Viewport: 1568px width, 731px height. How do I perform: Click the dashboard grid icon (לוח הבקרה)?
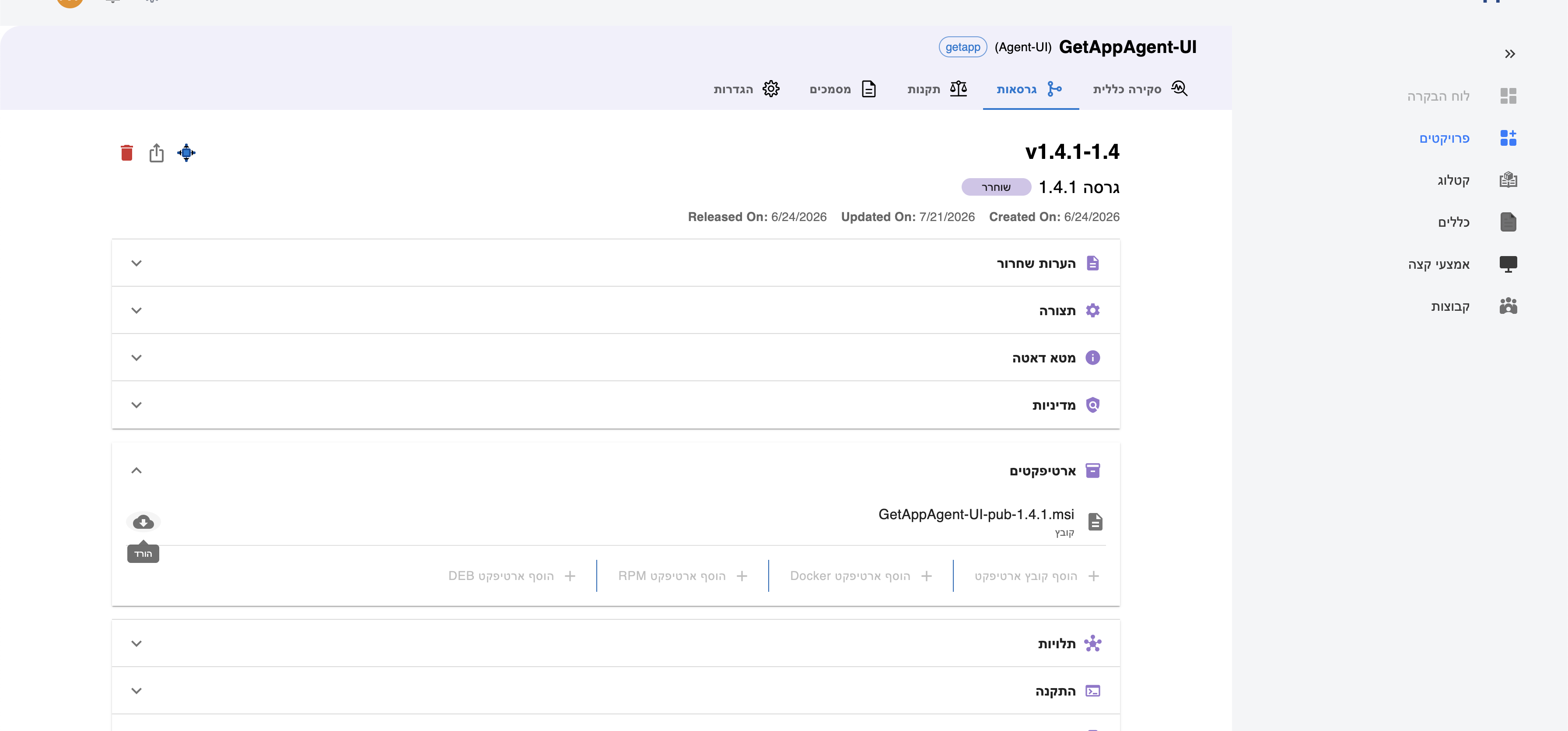pos(1508,95)
